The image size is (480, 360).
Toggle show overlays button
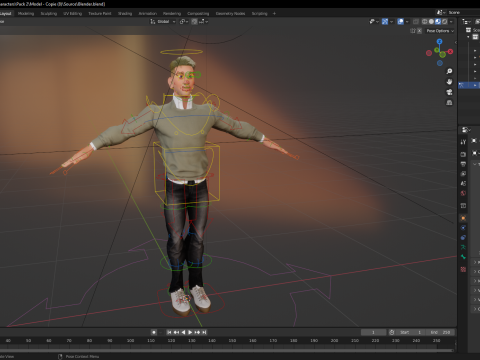401,21
